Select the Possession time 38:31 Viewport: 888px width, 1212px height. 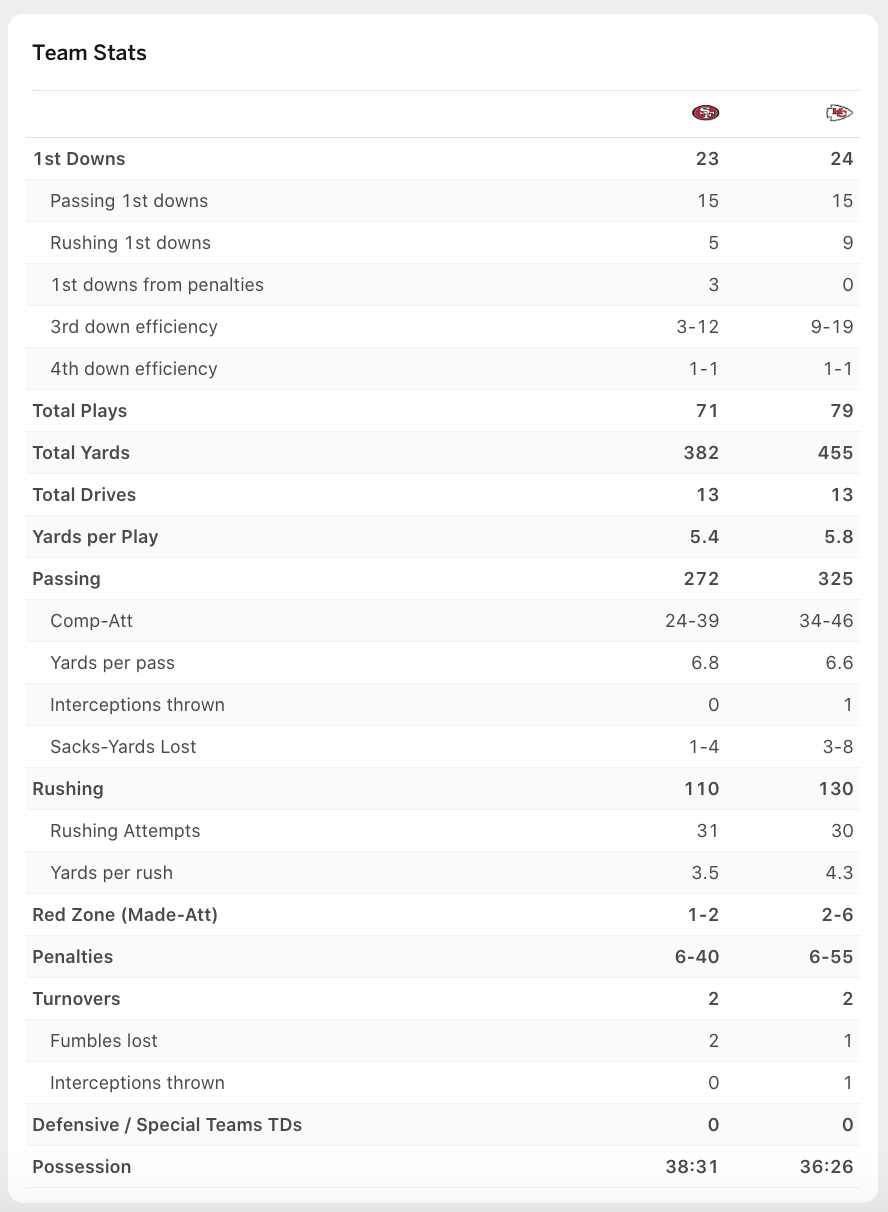pyautogui.click(x=692, y=1167)
